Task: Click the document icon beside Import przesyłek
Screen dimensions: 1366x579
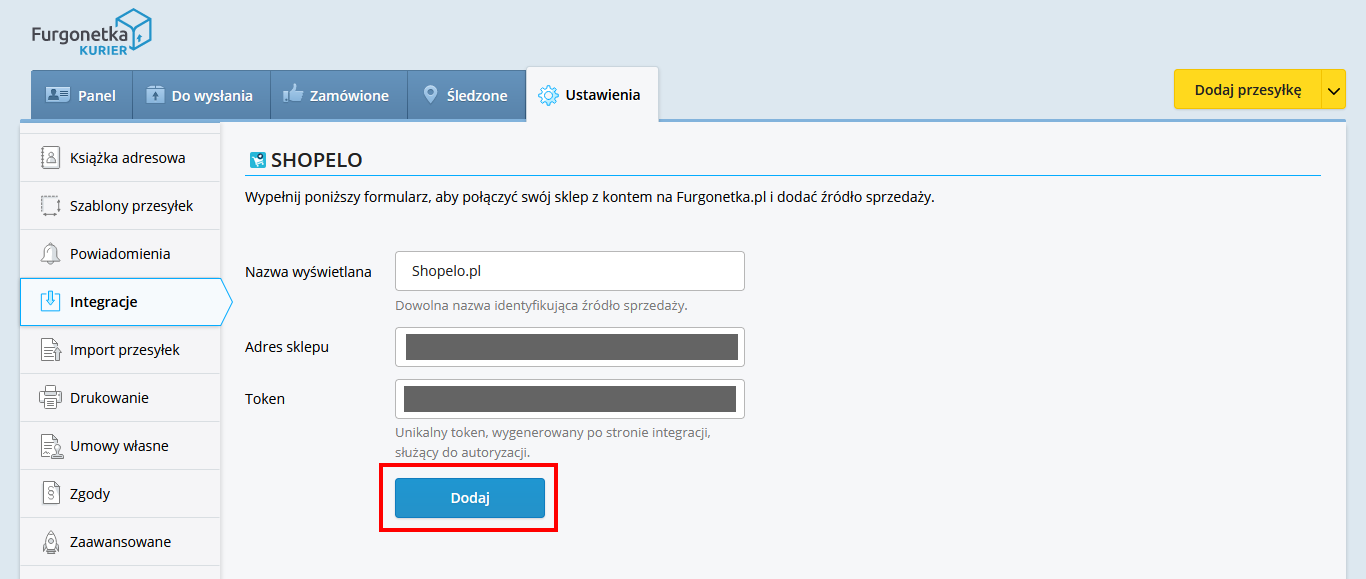Action: (x=51, y=349)
